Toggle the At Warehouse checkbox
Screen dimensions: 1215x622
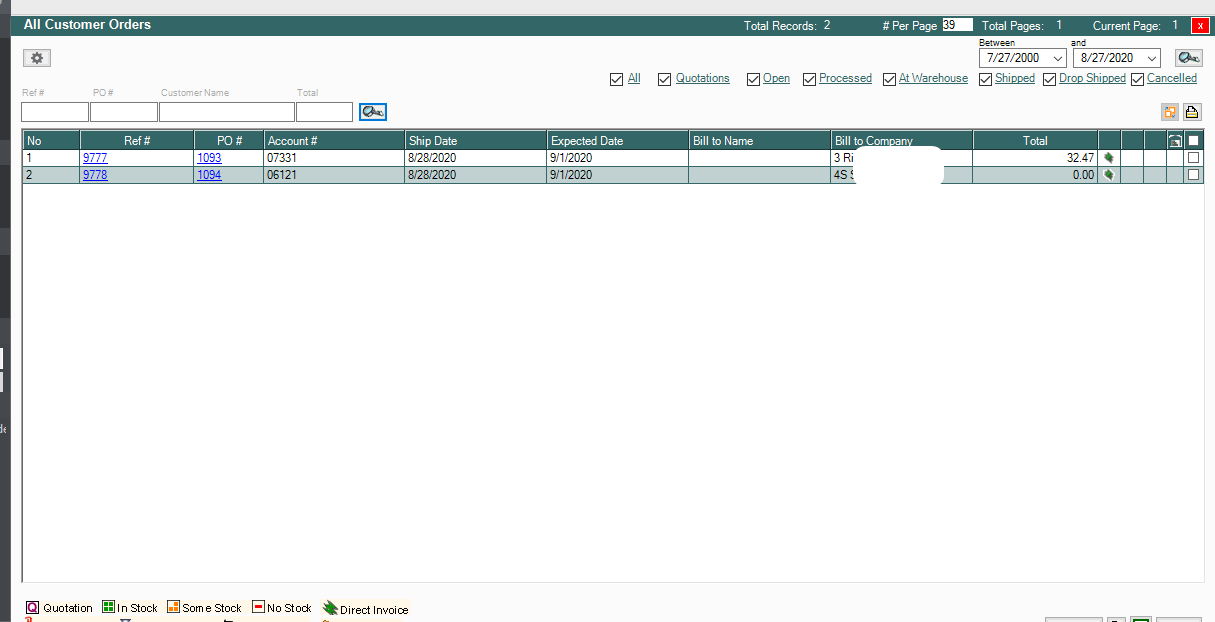889,79
